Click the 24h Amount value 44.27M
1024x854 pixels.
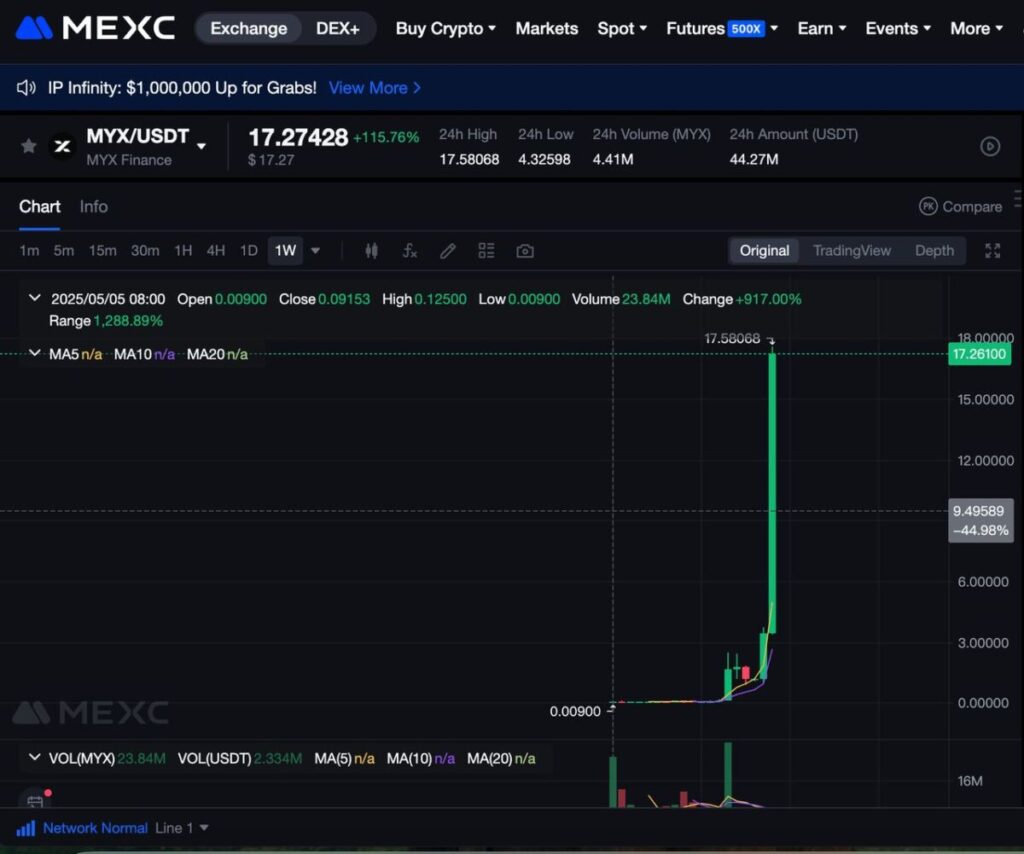click(x=754, y=159)
